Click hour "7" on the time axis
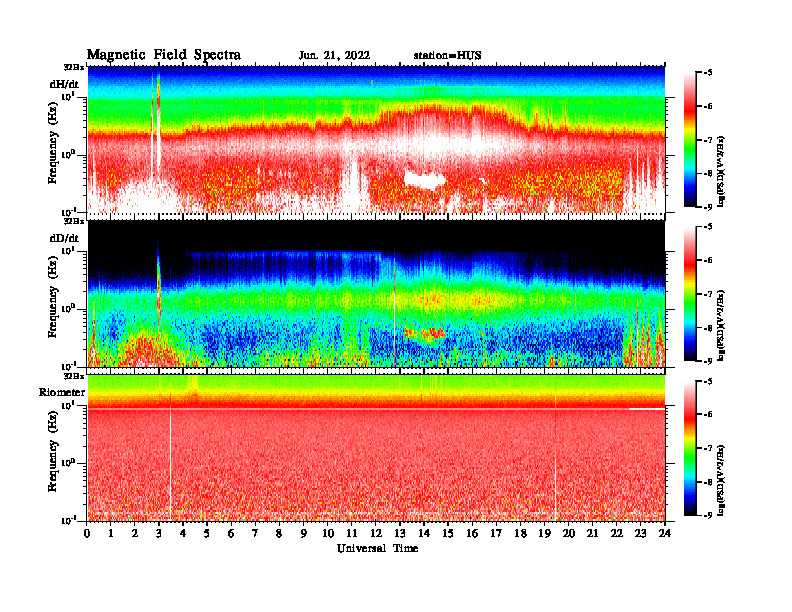The width and height of the screenshot is (792, 612). 256,533
